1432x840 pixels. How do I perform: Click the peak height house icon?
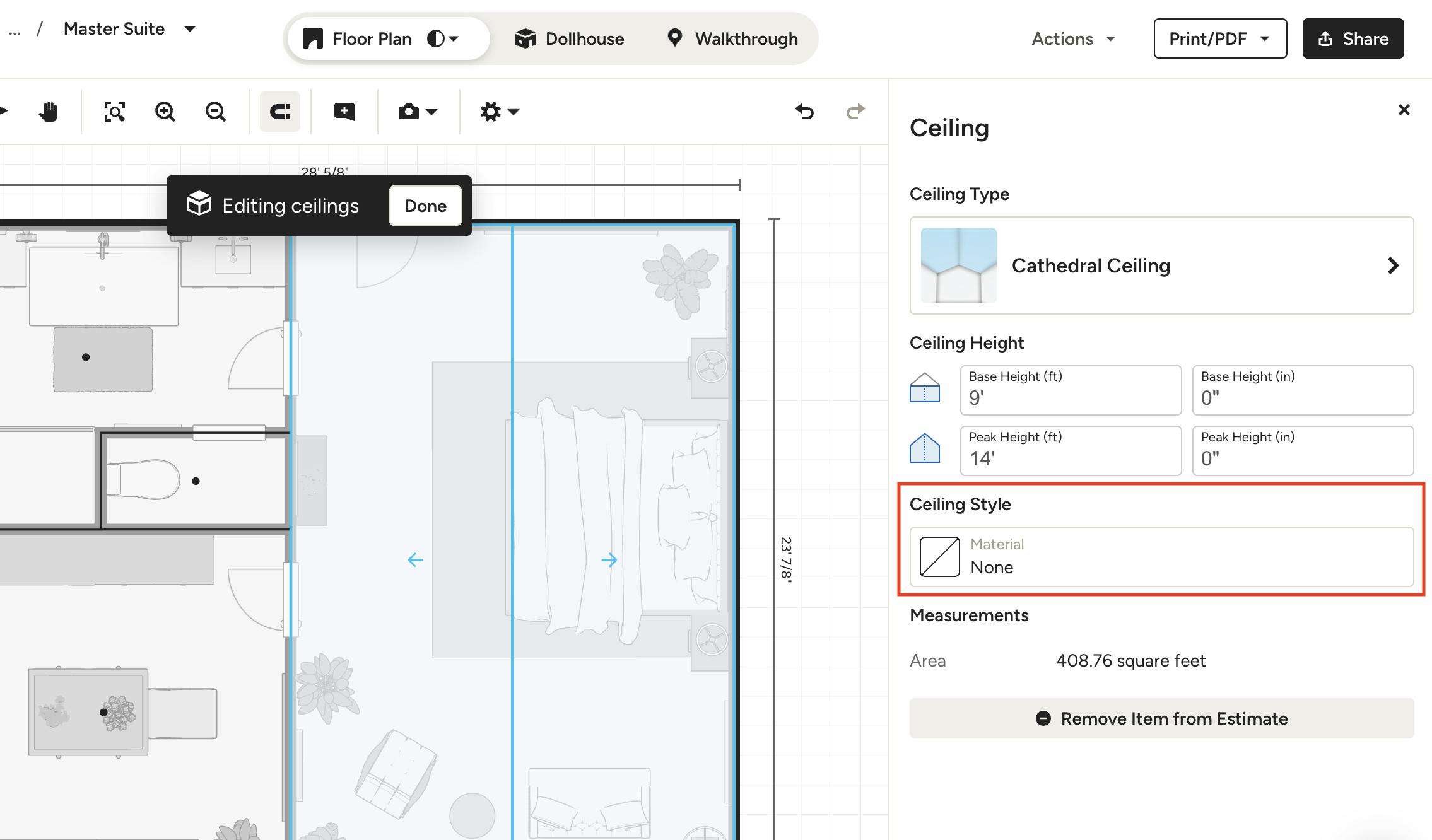pos(925,448)
